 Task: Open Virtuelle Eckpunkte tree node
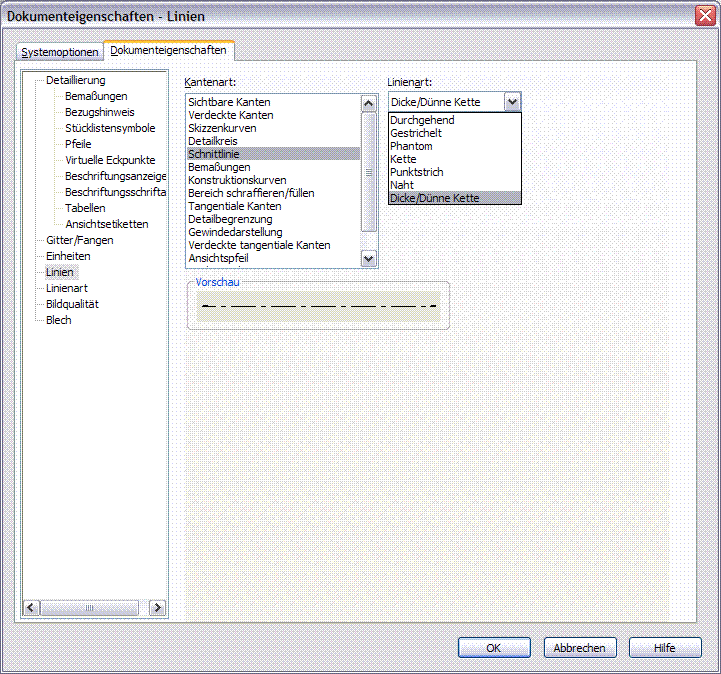point(110,160)
